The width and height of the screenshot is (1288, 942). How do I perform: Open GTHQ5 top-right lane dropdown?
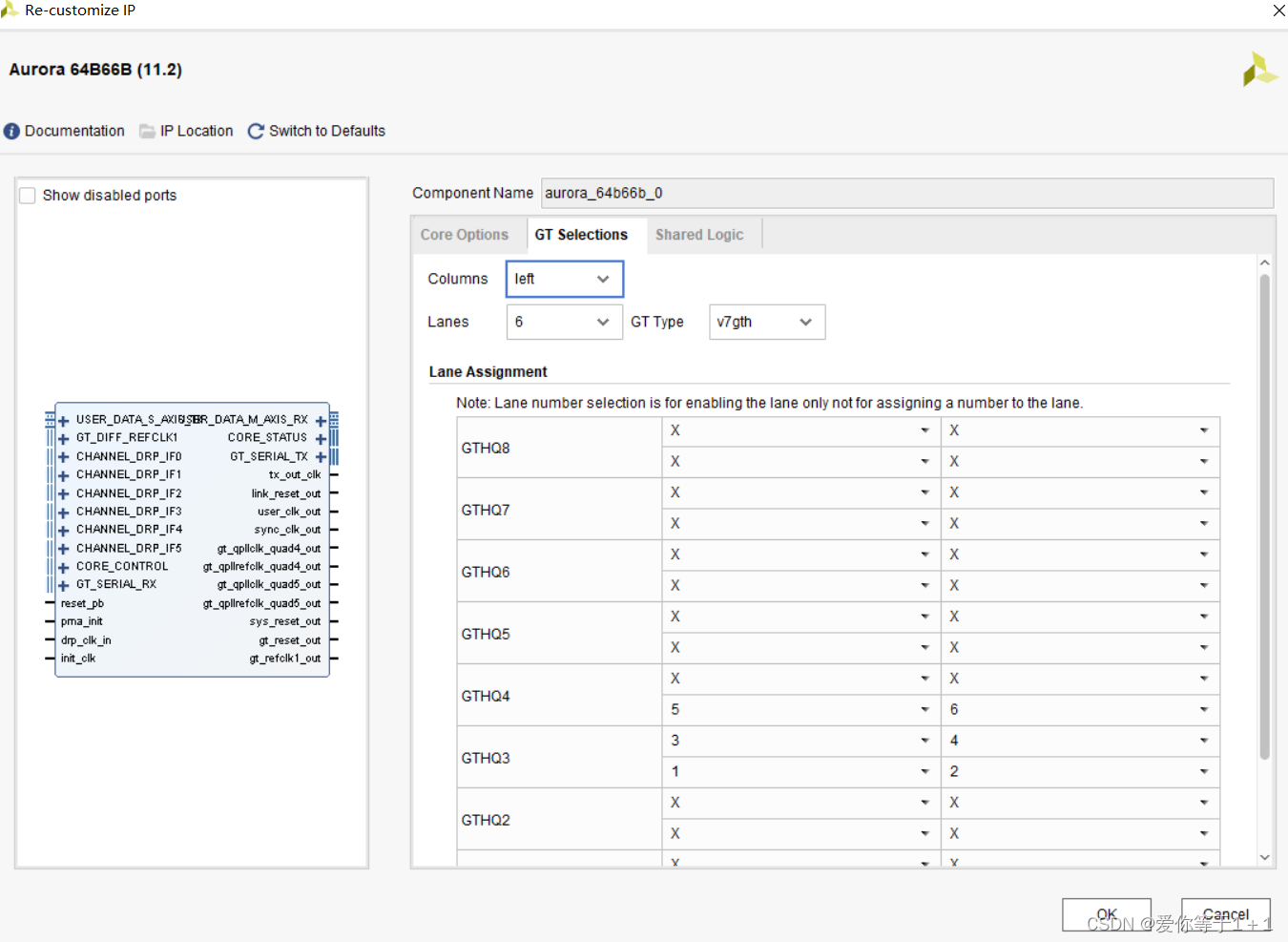coord(1080,618)
